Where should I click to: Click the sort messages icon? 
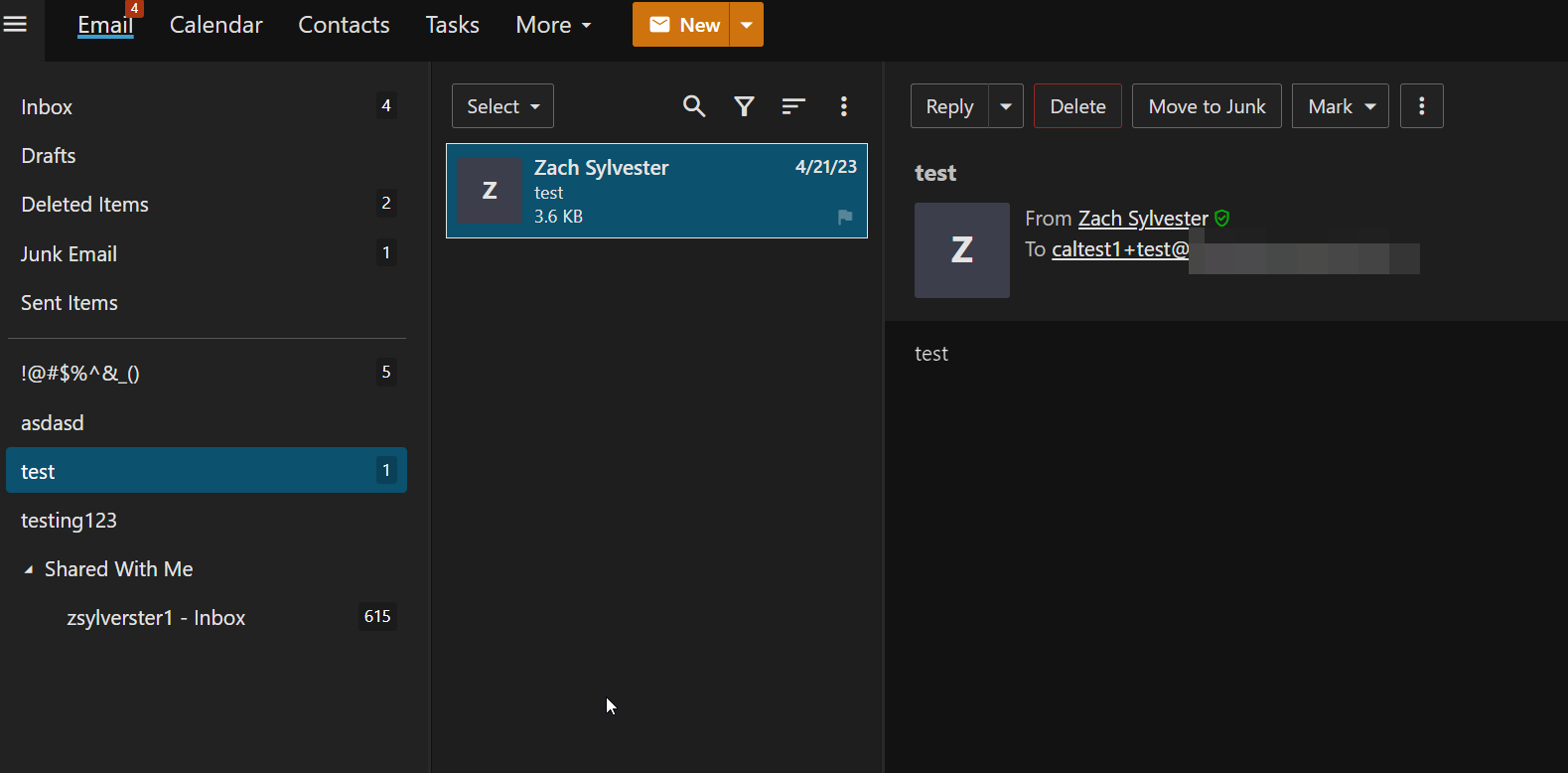792,106
